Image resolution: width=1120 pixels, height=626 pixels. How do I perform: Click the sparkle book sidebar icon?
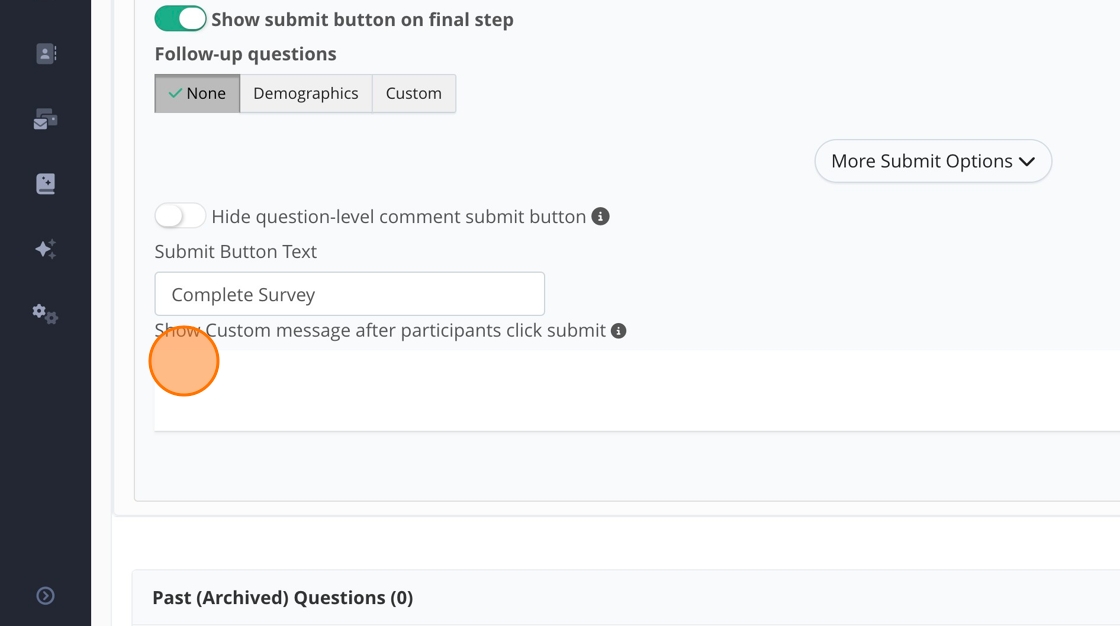tap(46, 184)
